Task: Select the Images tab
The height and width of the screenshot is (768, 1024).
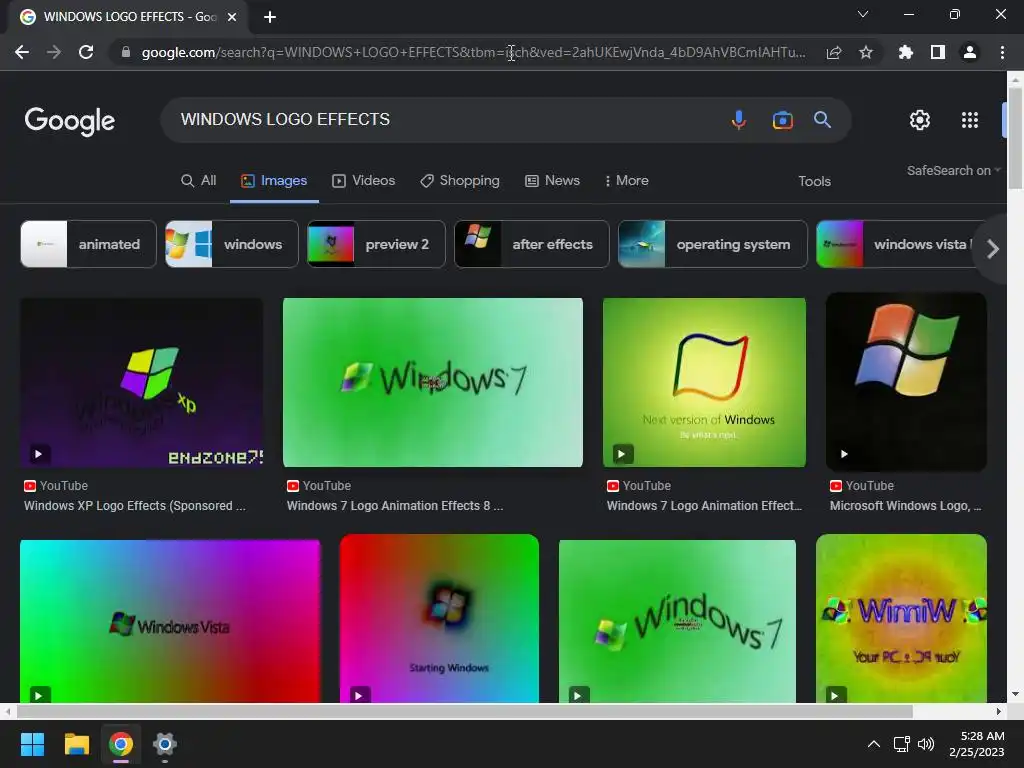Action: pyautogui.click(x=274, y=181)
